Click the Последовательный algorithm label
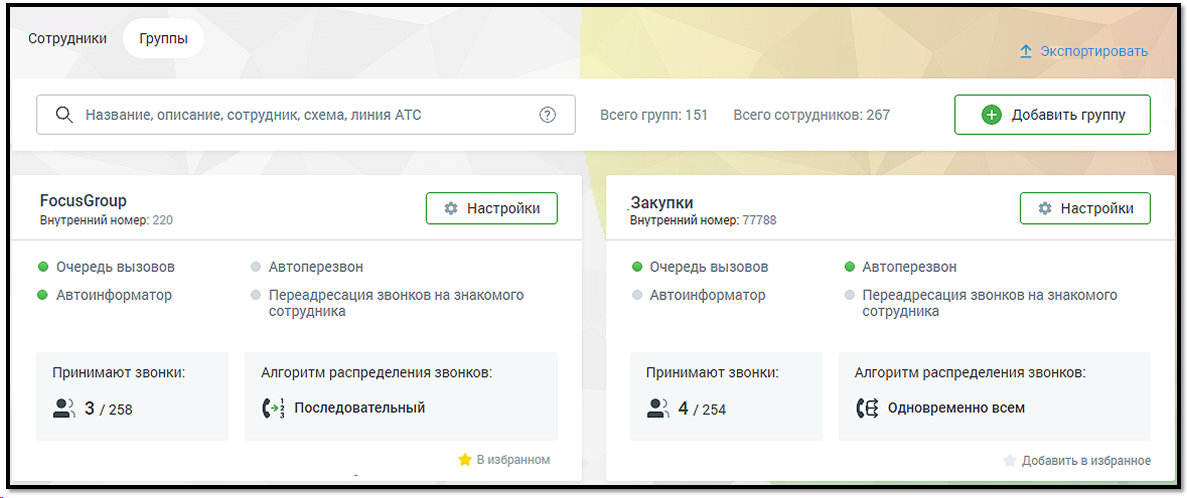This screenshot has width=1187, height=498. point(360,408)
